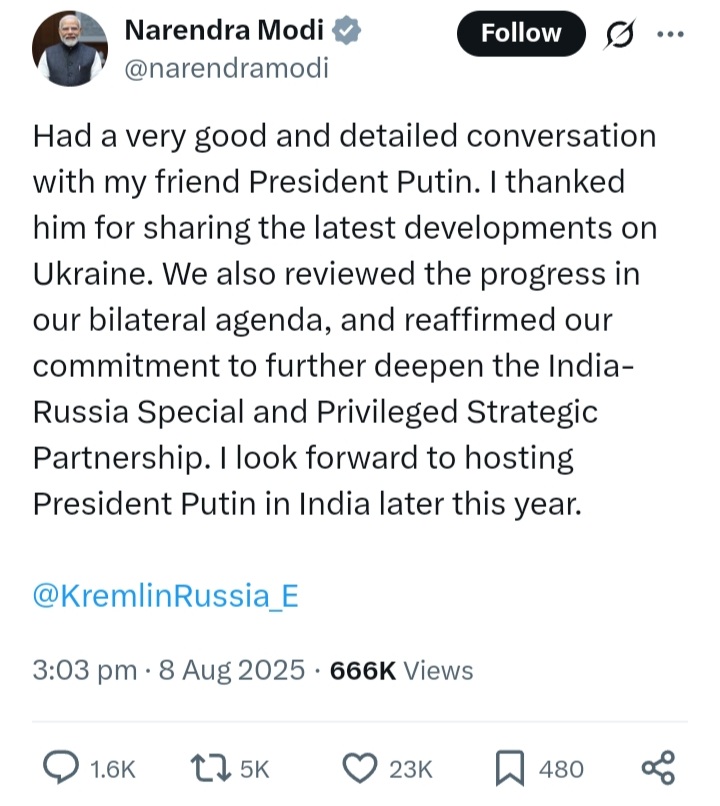Click the 23K likes count
Screen dimensions: 720x806
point(411,770)
